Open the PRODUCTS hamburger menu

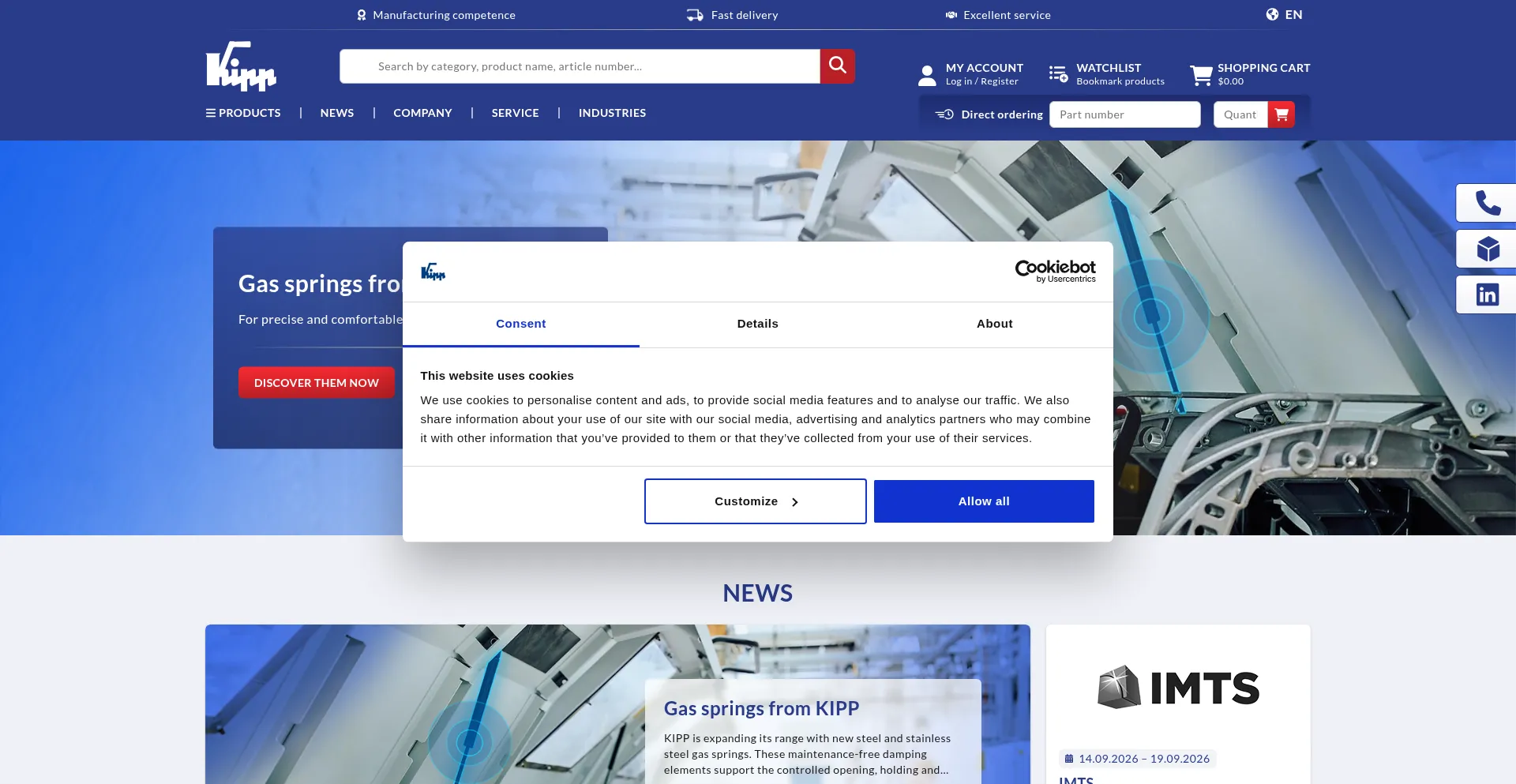click(243, 113)
